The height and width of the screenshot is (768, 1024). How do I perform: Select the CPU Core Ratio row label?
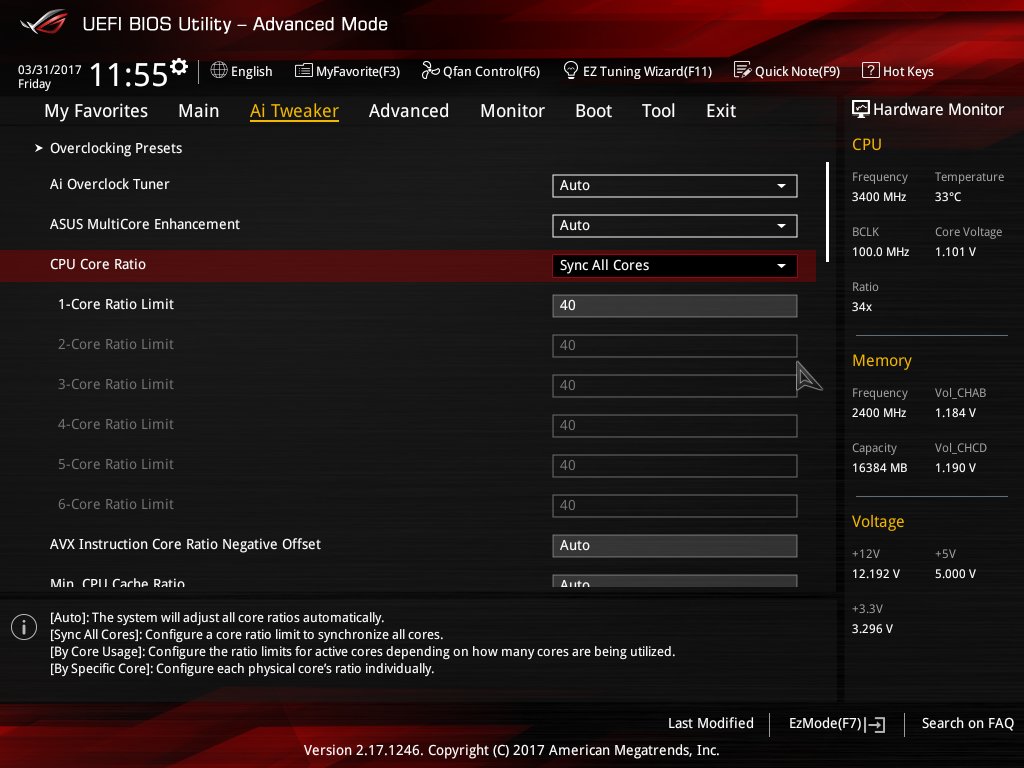(x=98, y=264)
